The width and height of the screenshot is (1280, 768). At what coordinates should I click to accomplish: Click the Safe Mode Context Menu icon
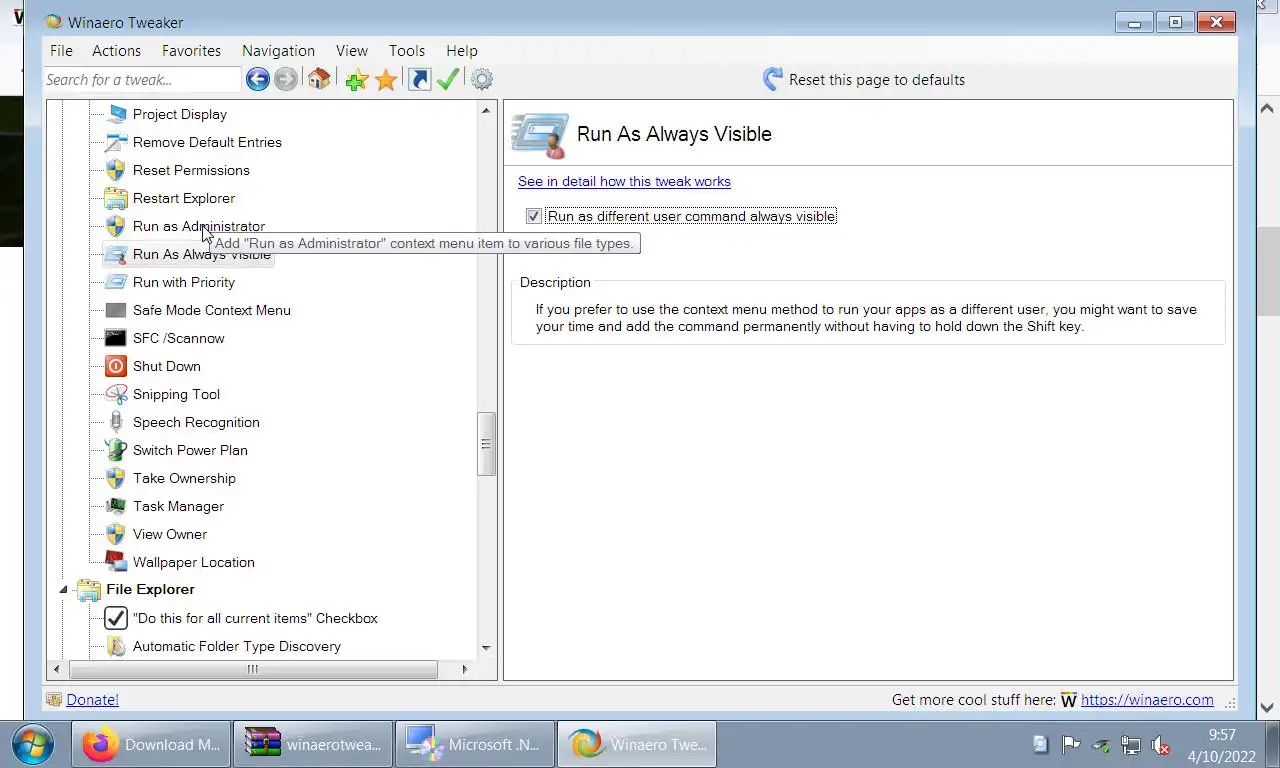click(x=116, y=310)
